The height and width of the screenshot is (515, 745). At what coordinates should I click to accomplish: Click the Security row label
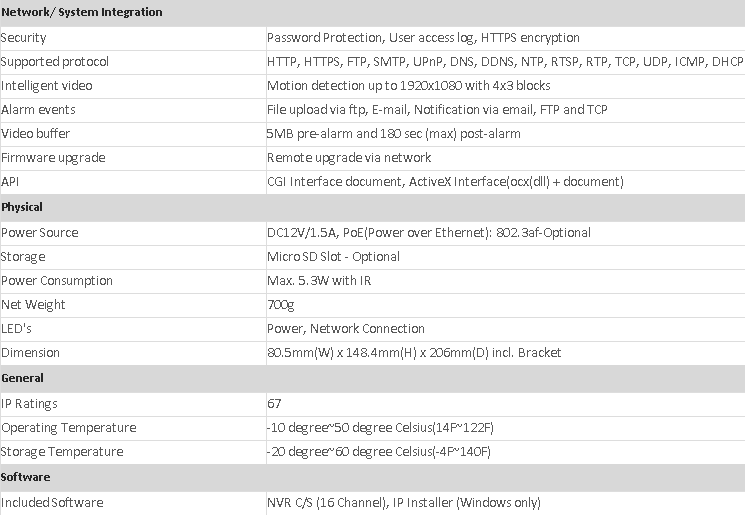24,37
